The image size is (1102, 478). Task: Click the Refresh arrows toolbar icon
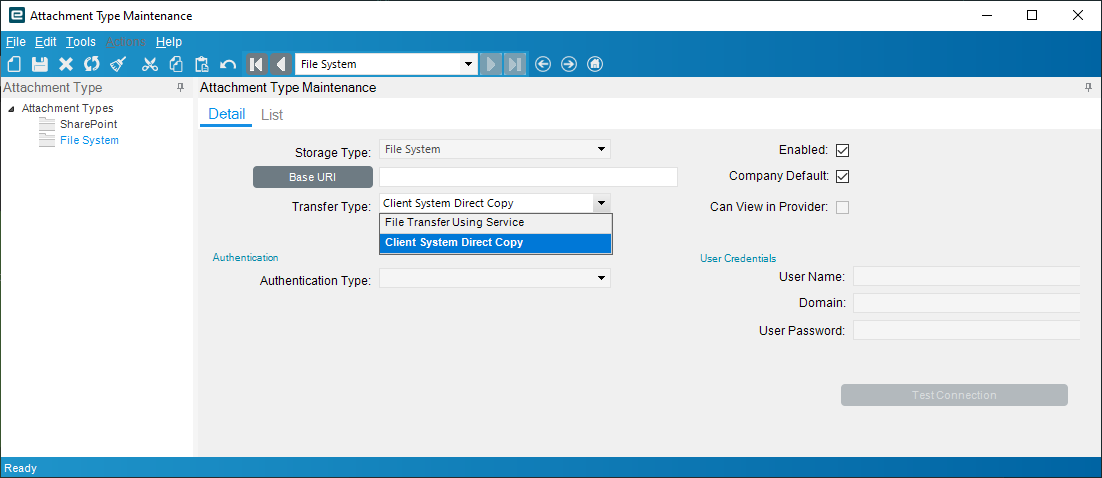92,64
